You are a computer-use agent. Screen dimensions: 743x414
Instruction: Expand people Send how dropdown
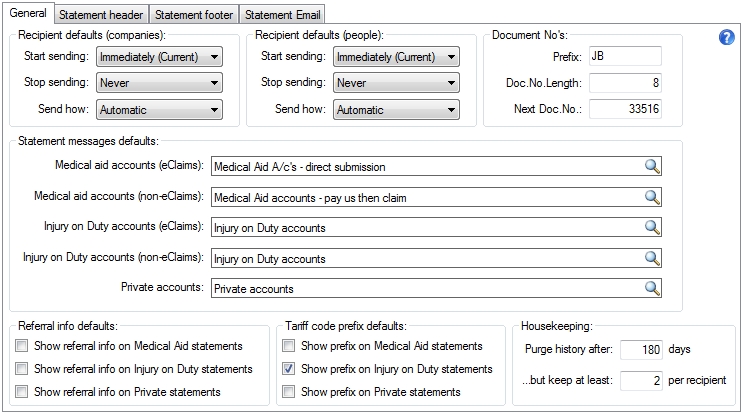[396, 109]
